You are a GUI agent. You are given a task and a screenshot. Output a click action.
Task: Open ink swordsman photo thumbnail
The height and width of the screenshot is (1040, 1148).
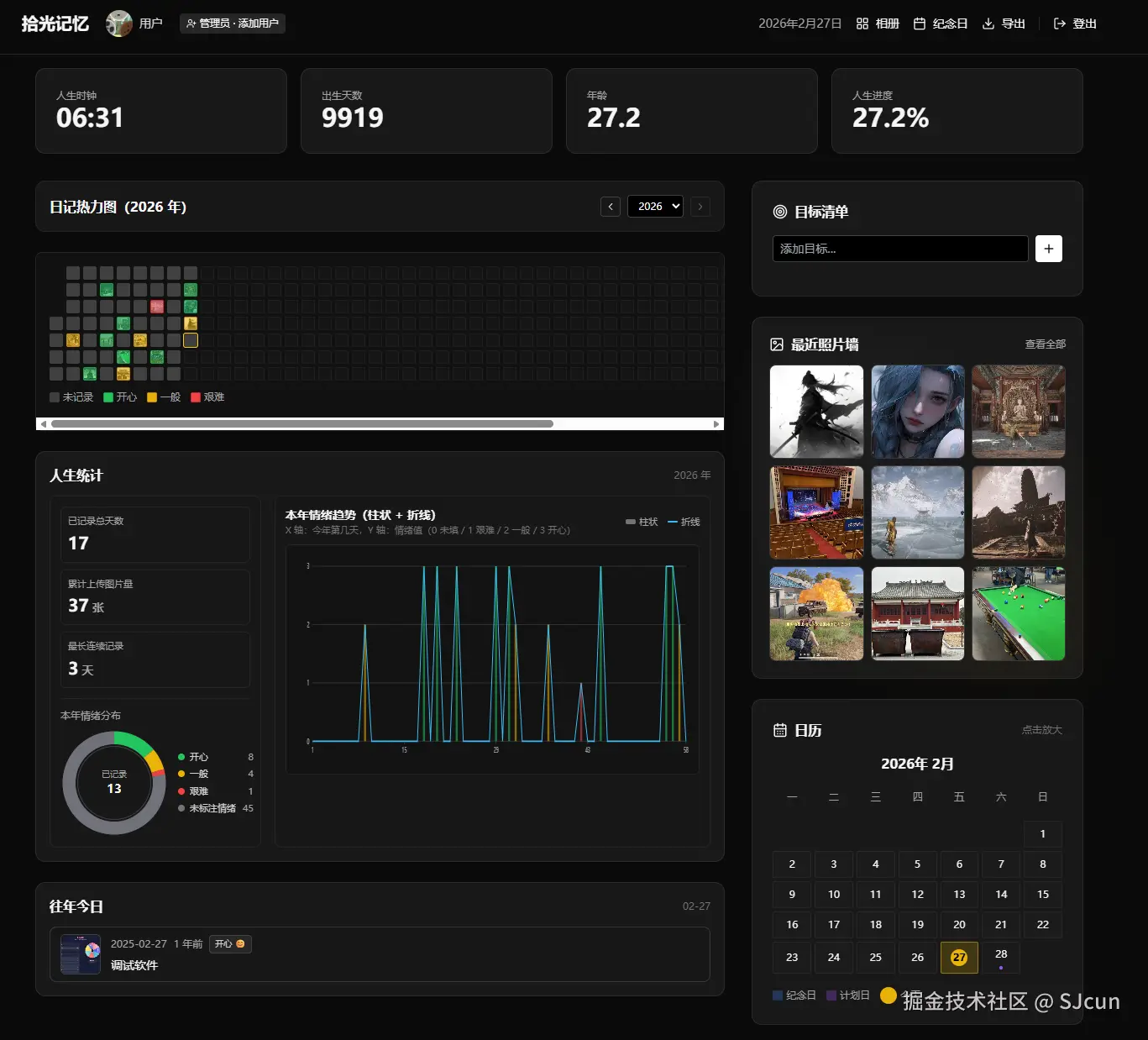(816, 412)
